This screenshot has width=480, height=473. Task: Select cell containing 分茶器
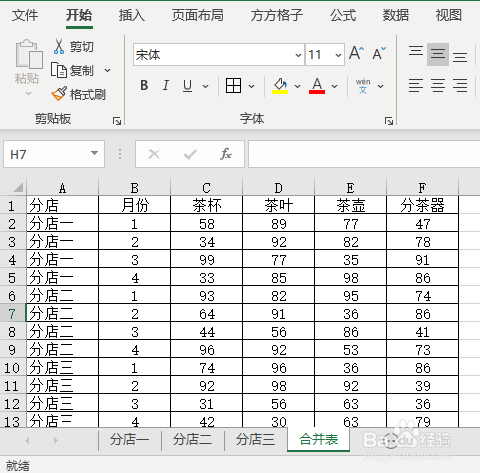point(422,205)
